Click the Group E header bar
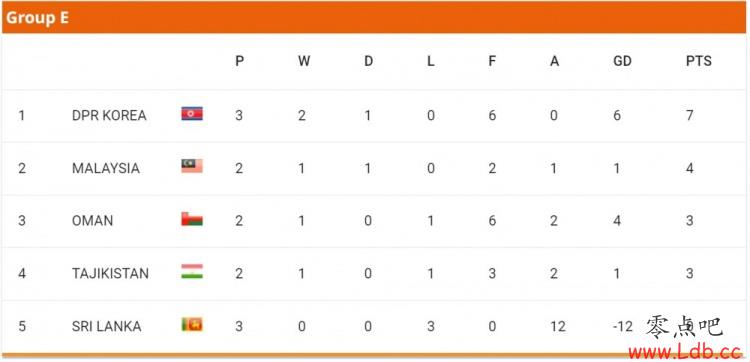The image size is (750, 362). coord(374,17)
